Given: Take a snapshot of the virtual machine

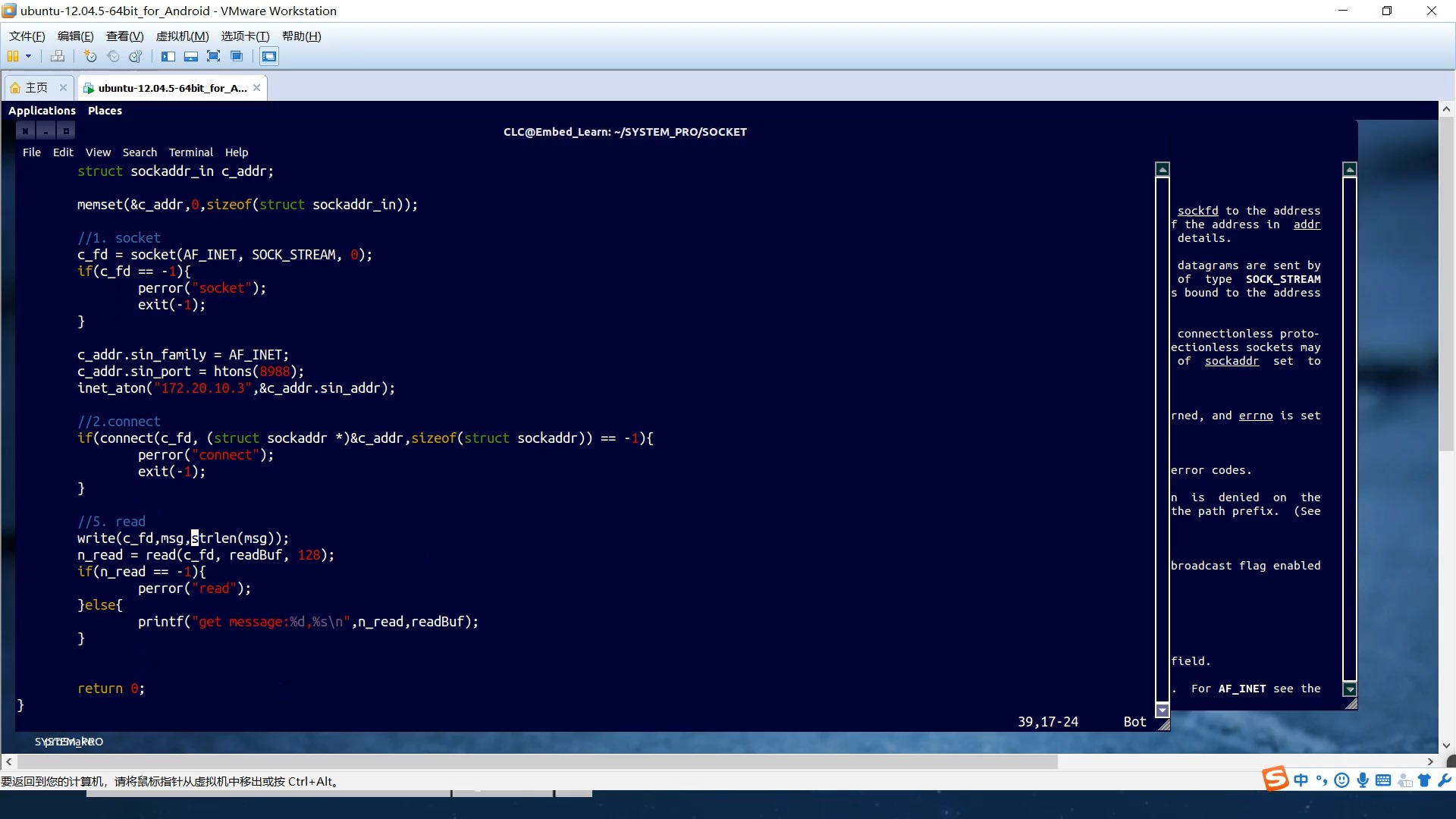Looking at the screenshot, I should pyautogui.click(x=90, y=56).
